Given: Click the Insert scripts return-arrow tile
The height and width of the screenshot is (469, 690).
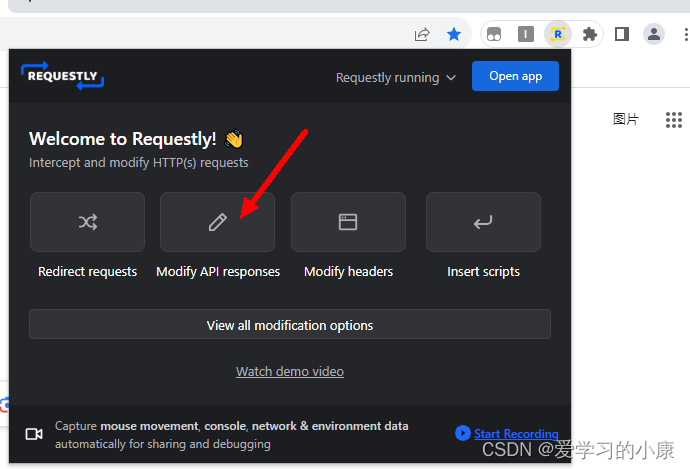Looking at the screenshot, I should click(483, 222).
